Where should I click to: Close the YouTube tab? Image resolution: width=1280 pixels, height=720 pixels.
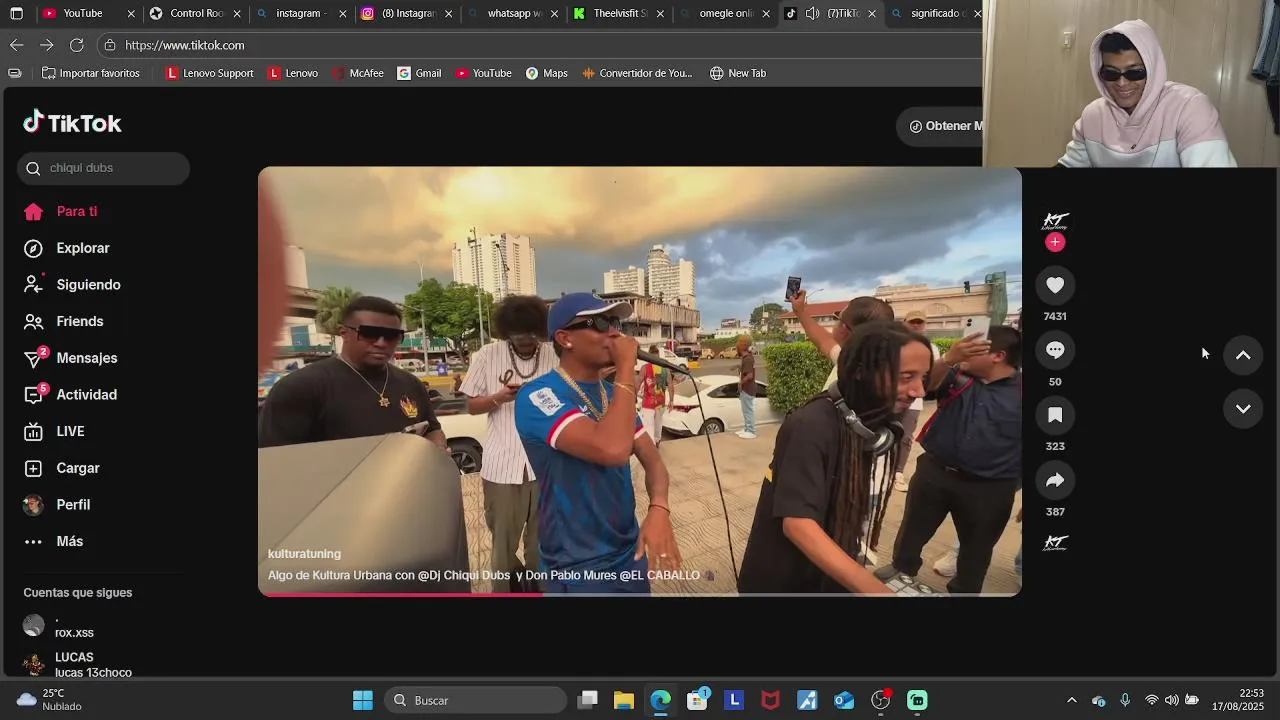(131, 14)
